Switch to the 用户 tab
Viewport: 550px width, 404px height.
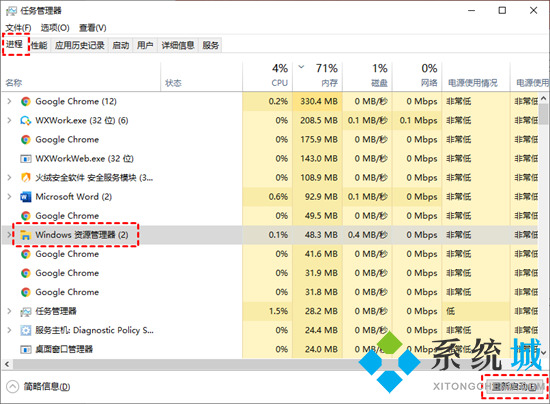click(145, 45)
